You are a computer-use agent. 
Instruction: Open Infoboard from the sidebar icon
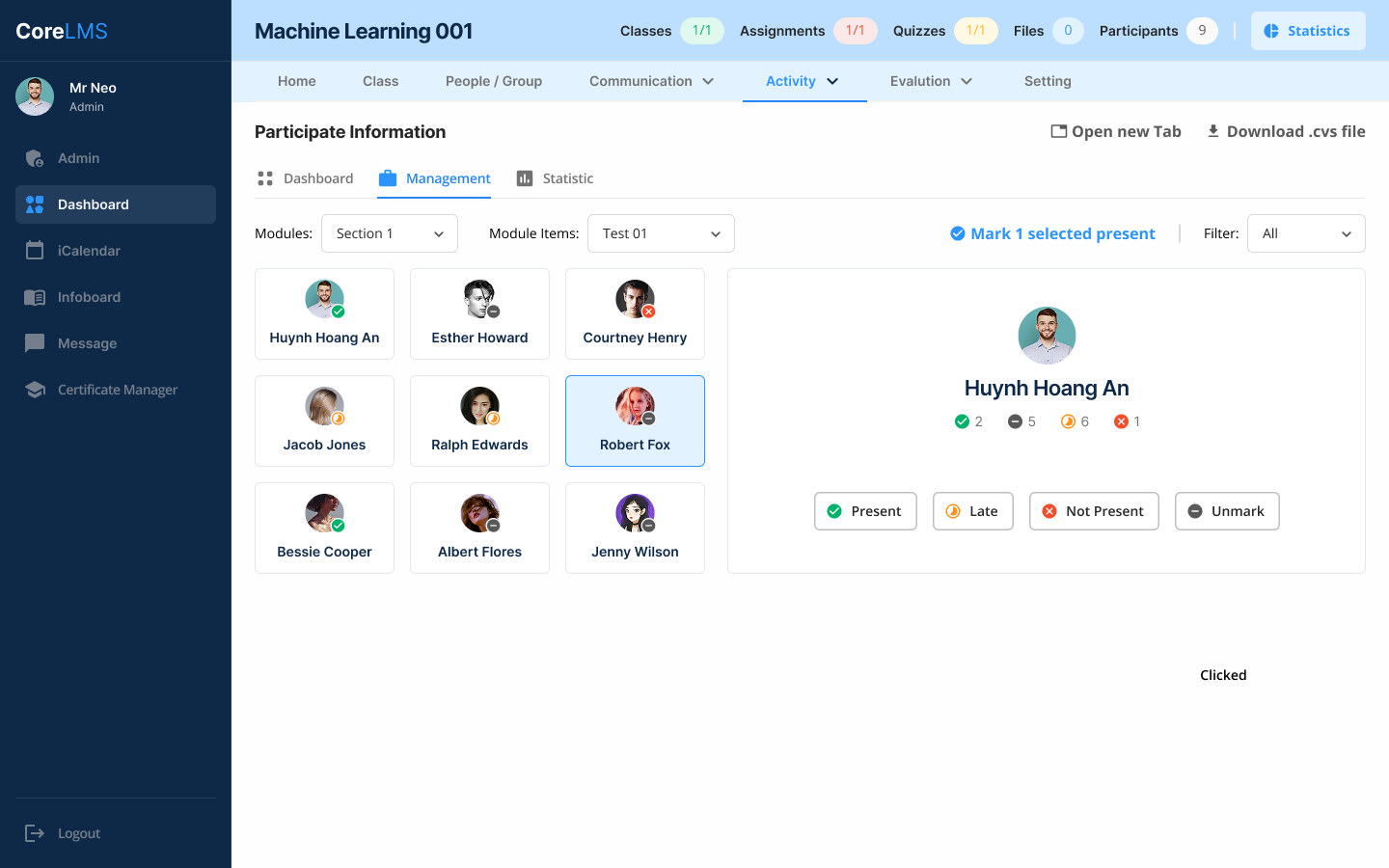click(x=35, y=297)
